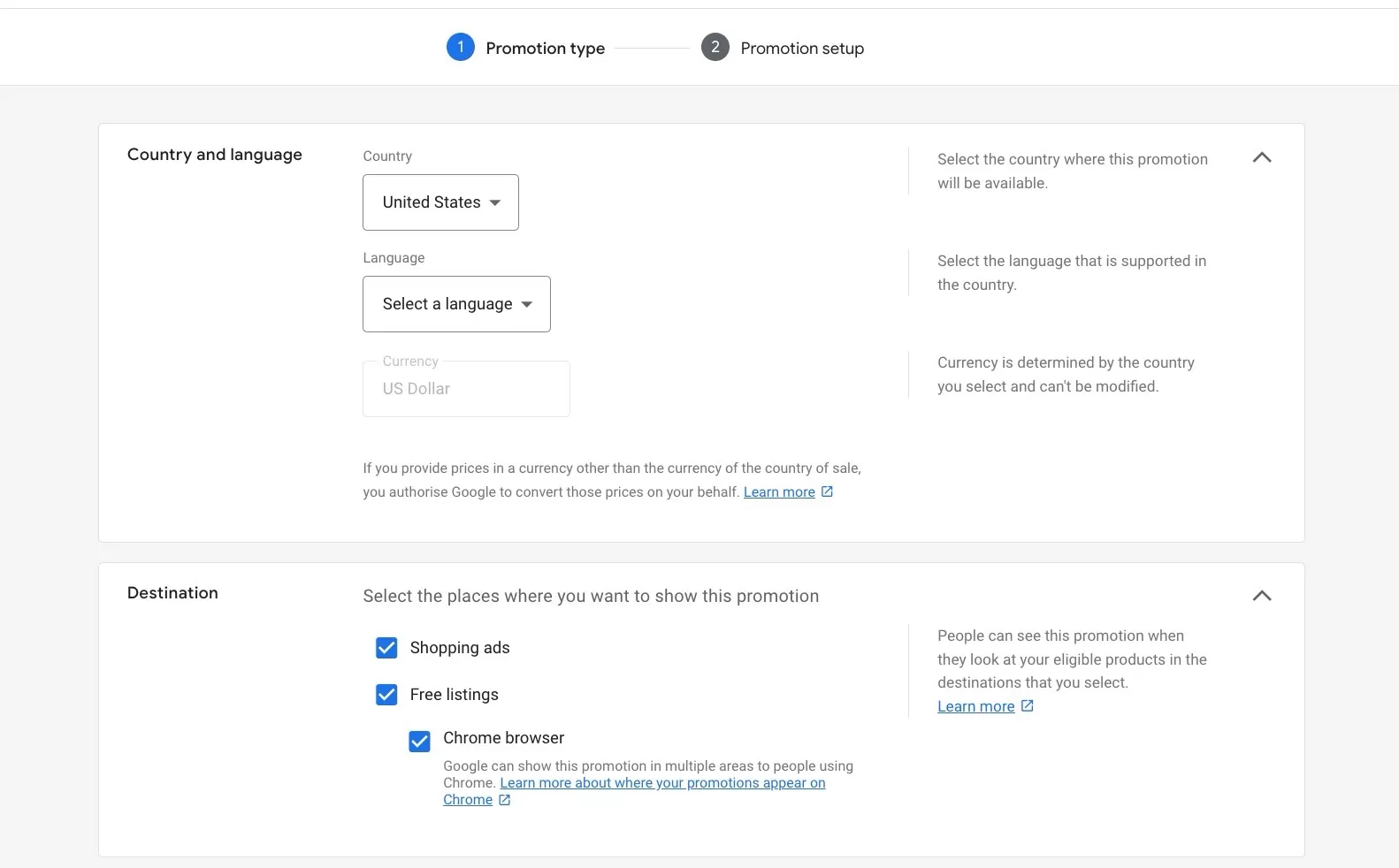
Task: Click the step 1 blue circle icon
Action: coord(460,47)
